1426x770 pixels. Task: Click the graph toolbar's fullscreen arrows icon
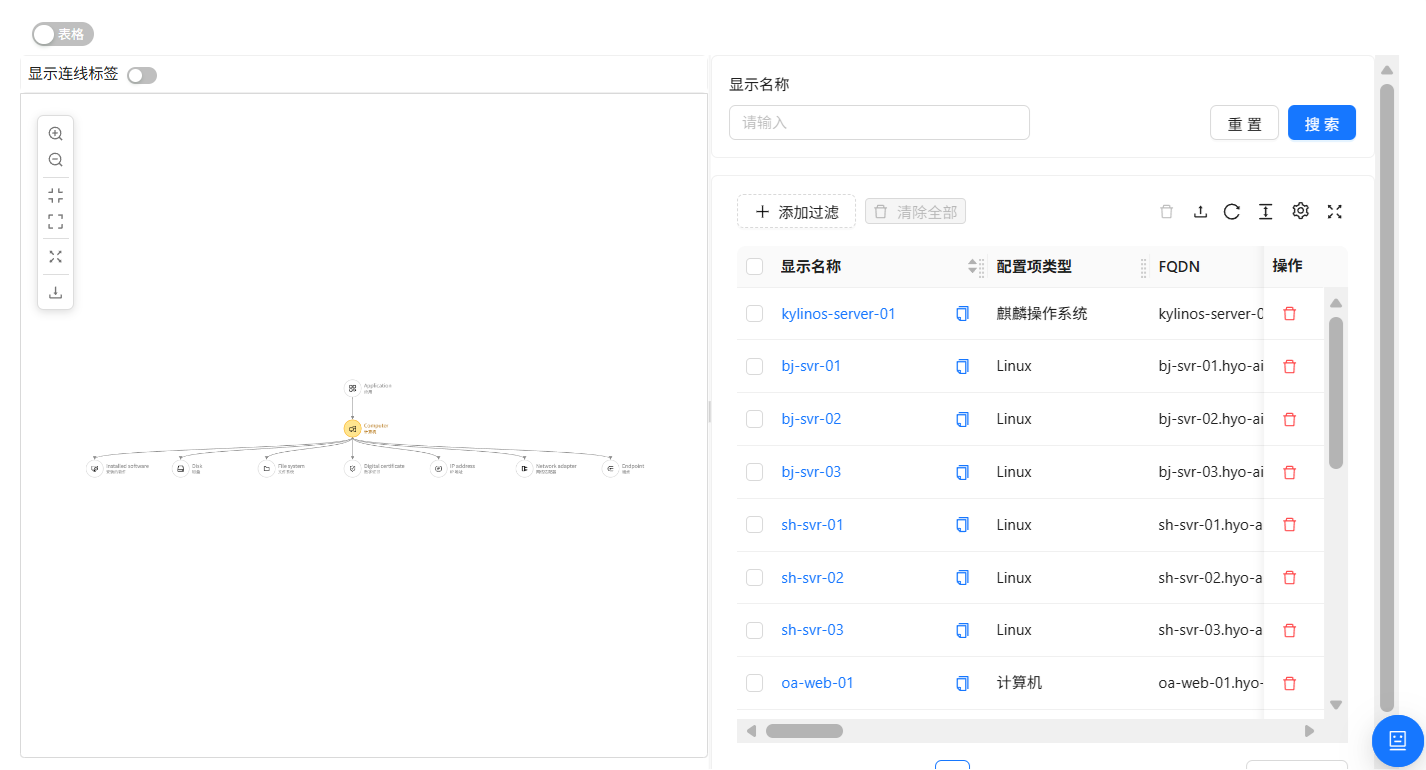[56, 257]
